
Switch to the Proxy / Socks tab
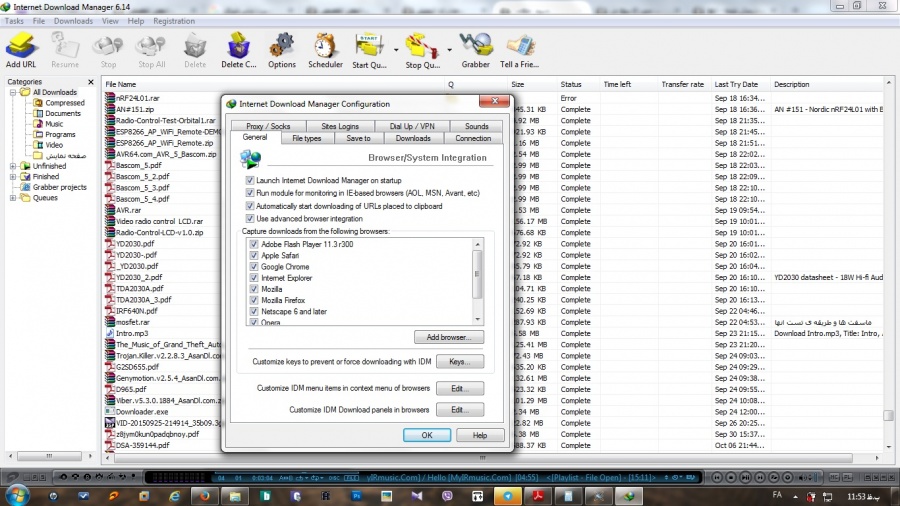[268, 126]
